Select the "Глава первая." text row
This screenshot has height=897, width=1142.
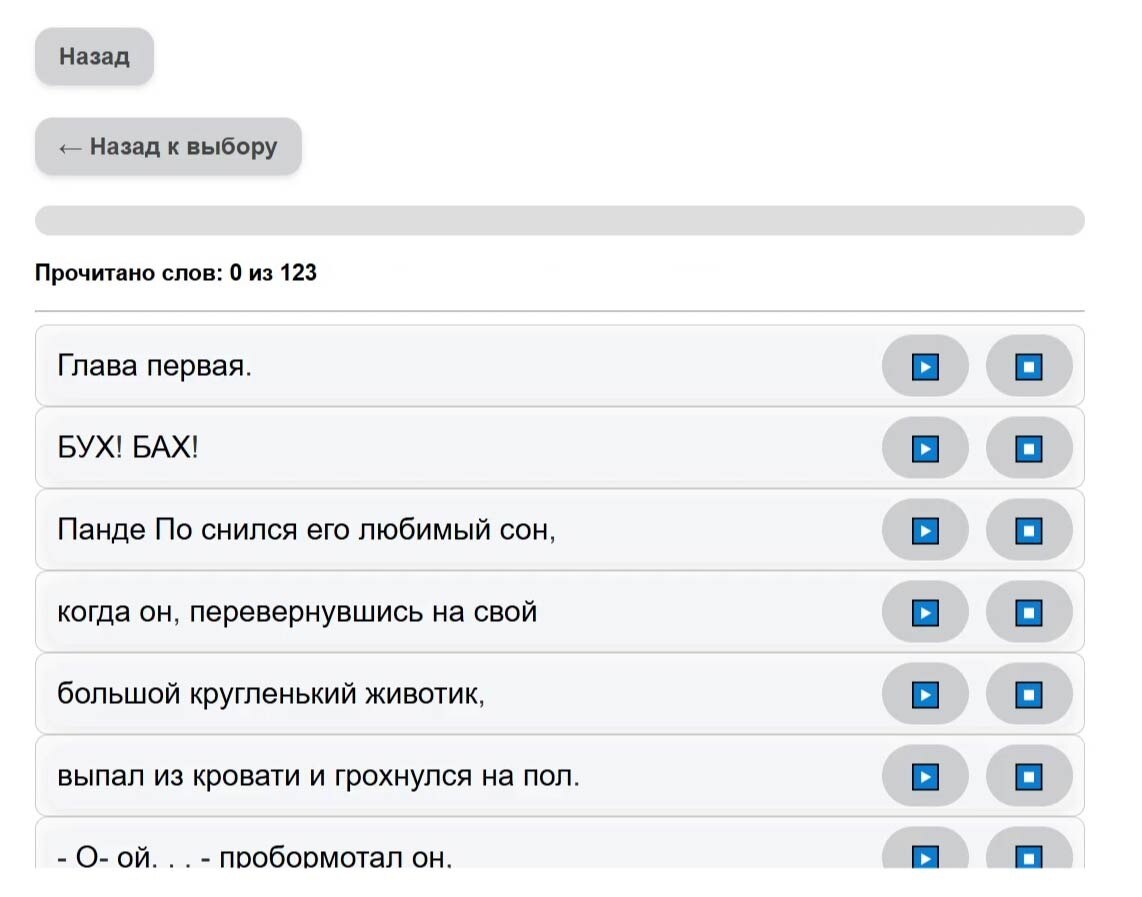click(155, 367)
